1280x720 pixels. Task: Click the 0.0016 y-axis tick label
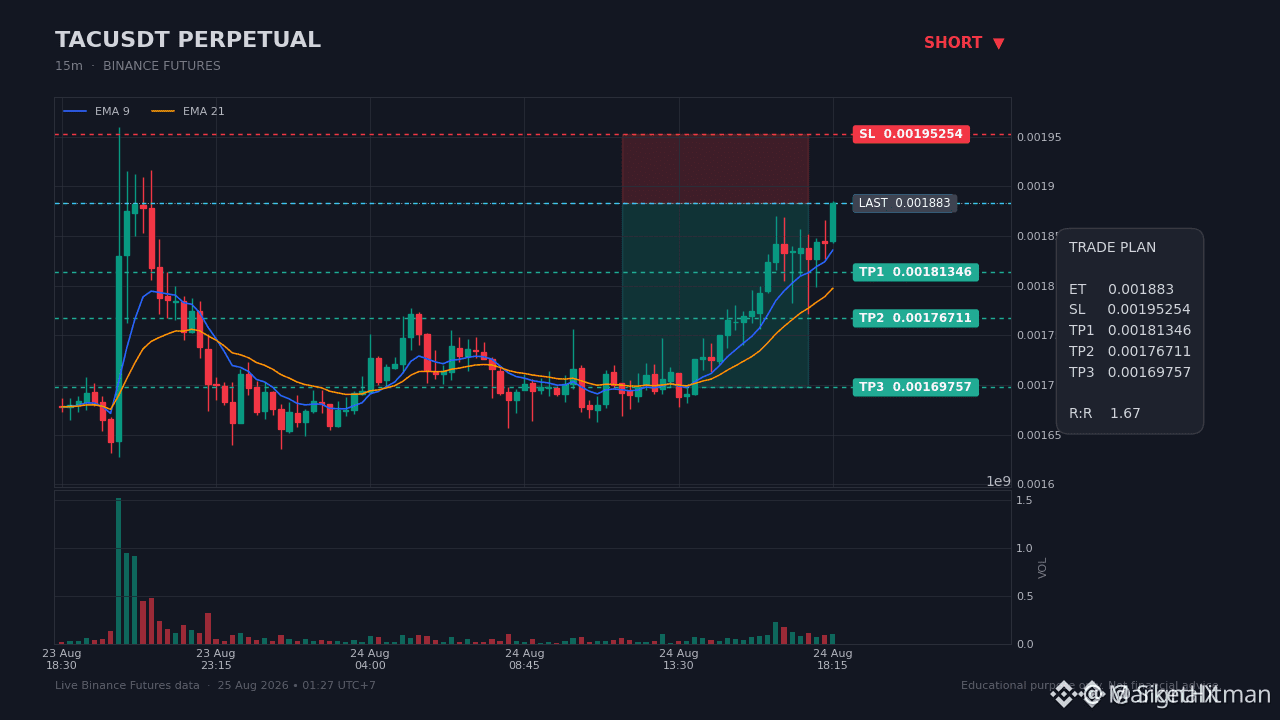(1036, 485)
